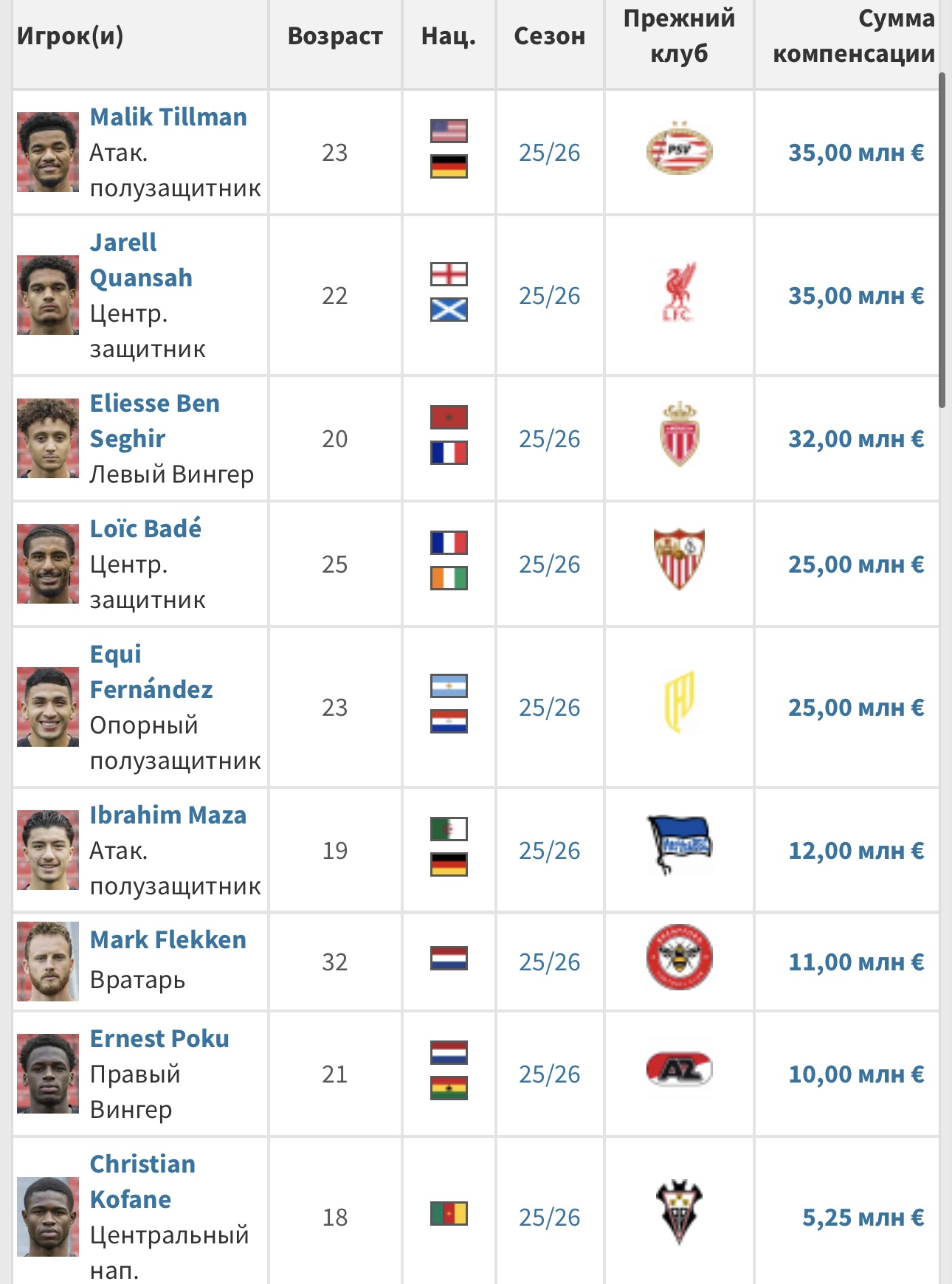Open the Hertha BSC flag logo

coord(679,844)
